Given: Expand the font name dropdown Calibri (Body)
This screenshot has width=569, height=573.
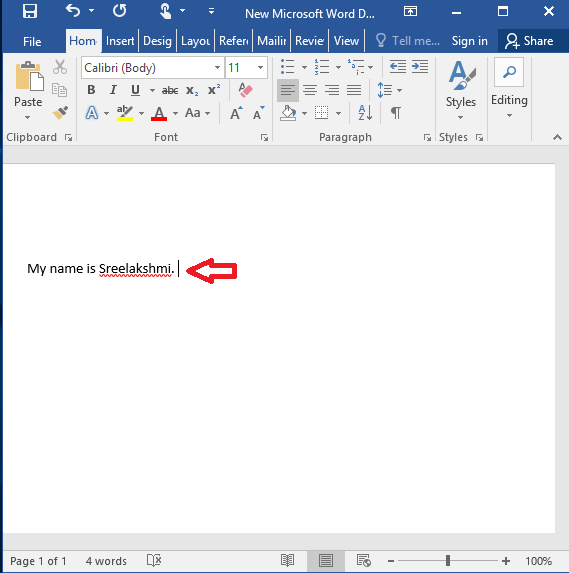Looking at the screenshot, I should pos(217,68).
